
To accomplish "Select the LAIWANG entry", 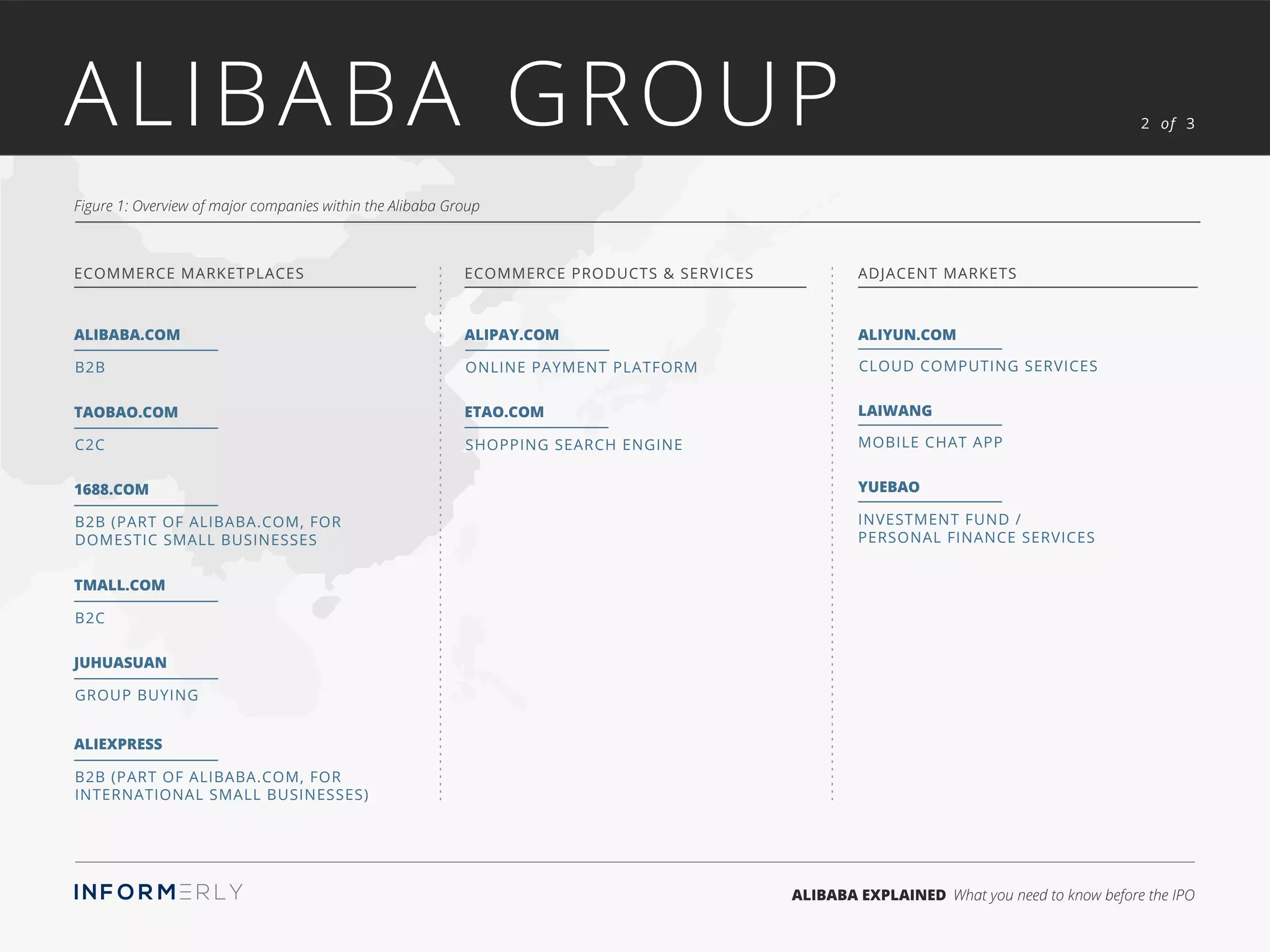I will pyautogui.click(x=895, y=411).
